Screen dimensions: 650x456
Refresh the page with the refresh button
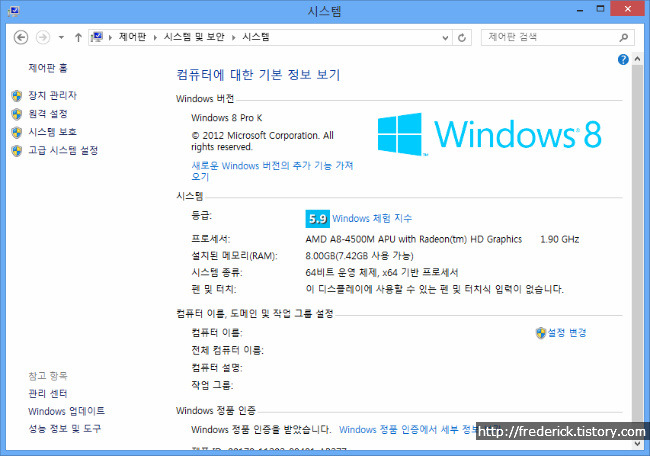coord(462,38)
